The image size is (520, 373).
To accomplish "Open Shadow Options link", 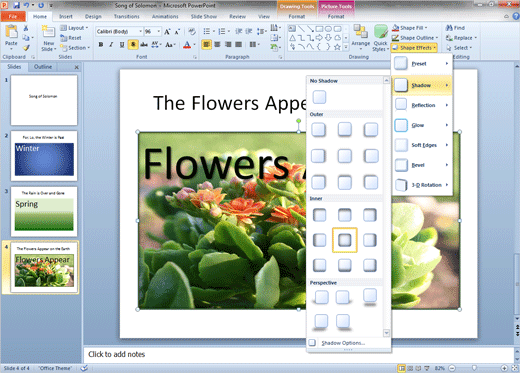I will [x=343, y=343].
